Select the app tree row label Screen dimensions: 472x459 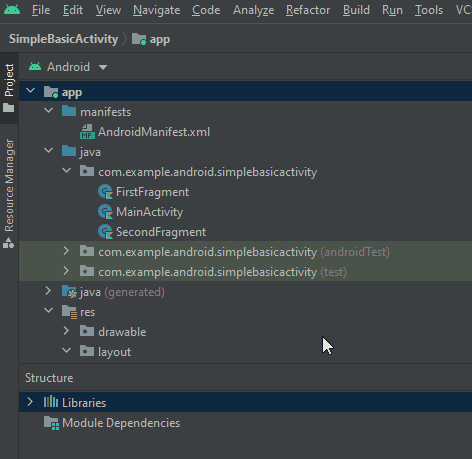click(72, 92)
